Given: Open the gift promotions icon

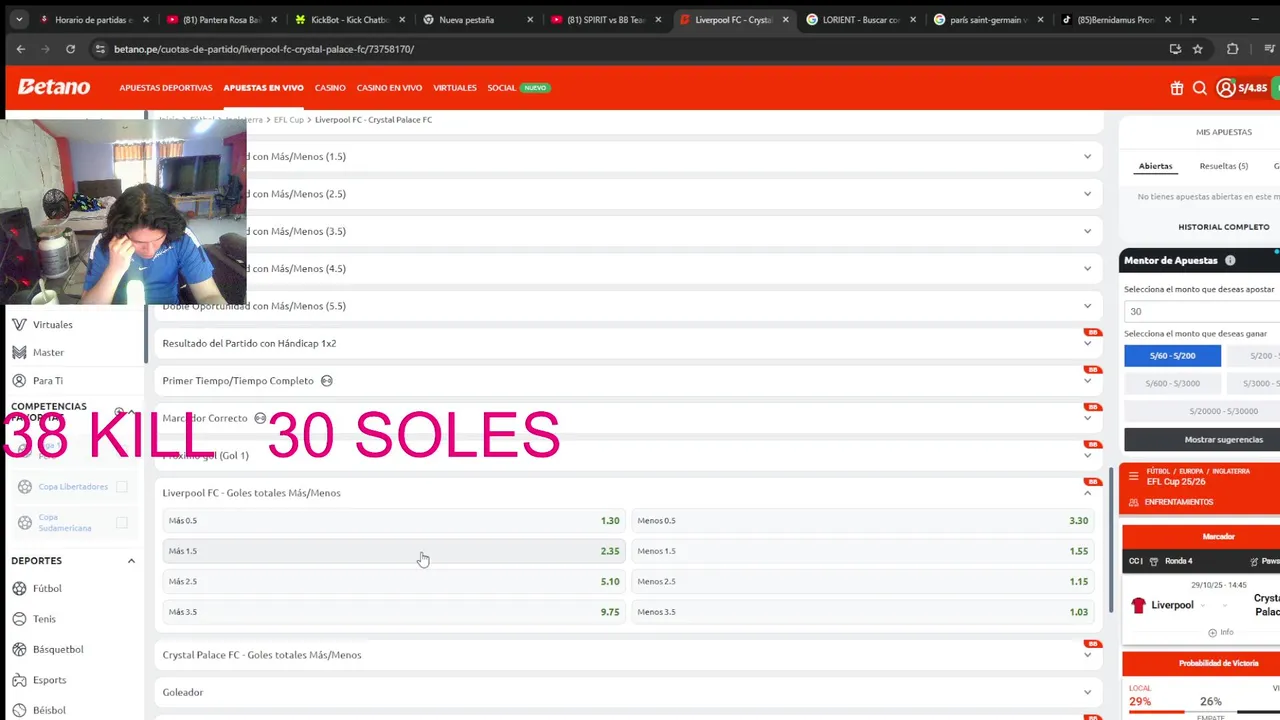Looking at the screenshot, I should pos(1177,88).
